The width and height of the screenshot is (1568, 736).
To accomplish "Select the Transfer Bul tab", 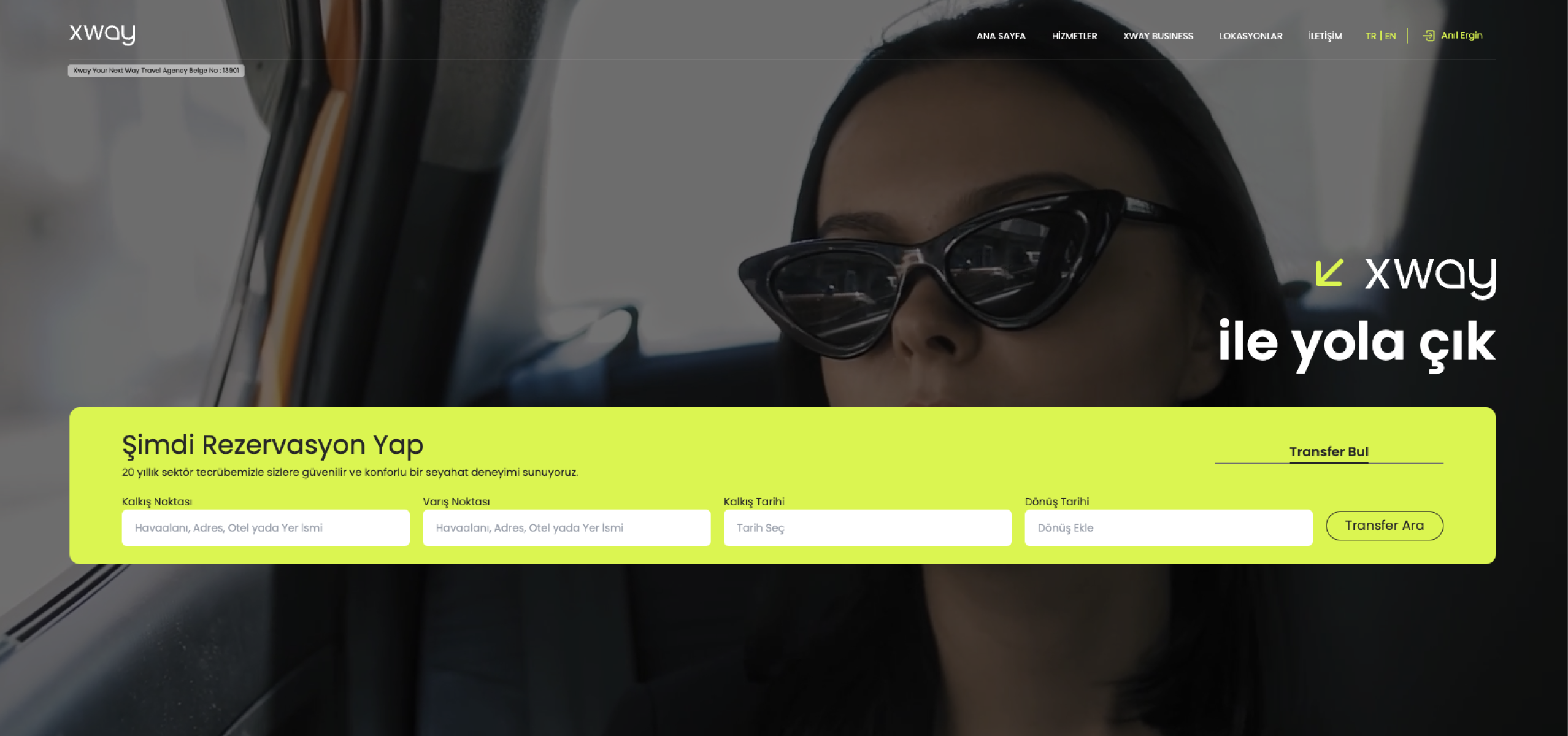I will [x=1328, y=452].
